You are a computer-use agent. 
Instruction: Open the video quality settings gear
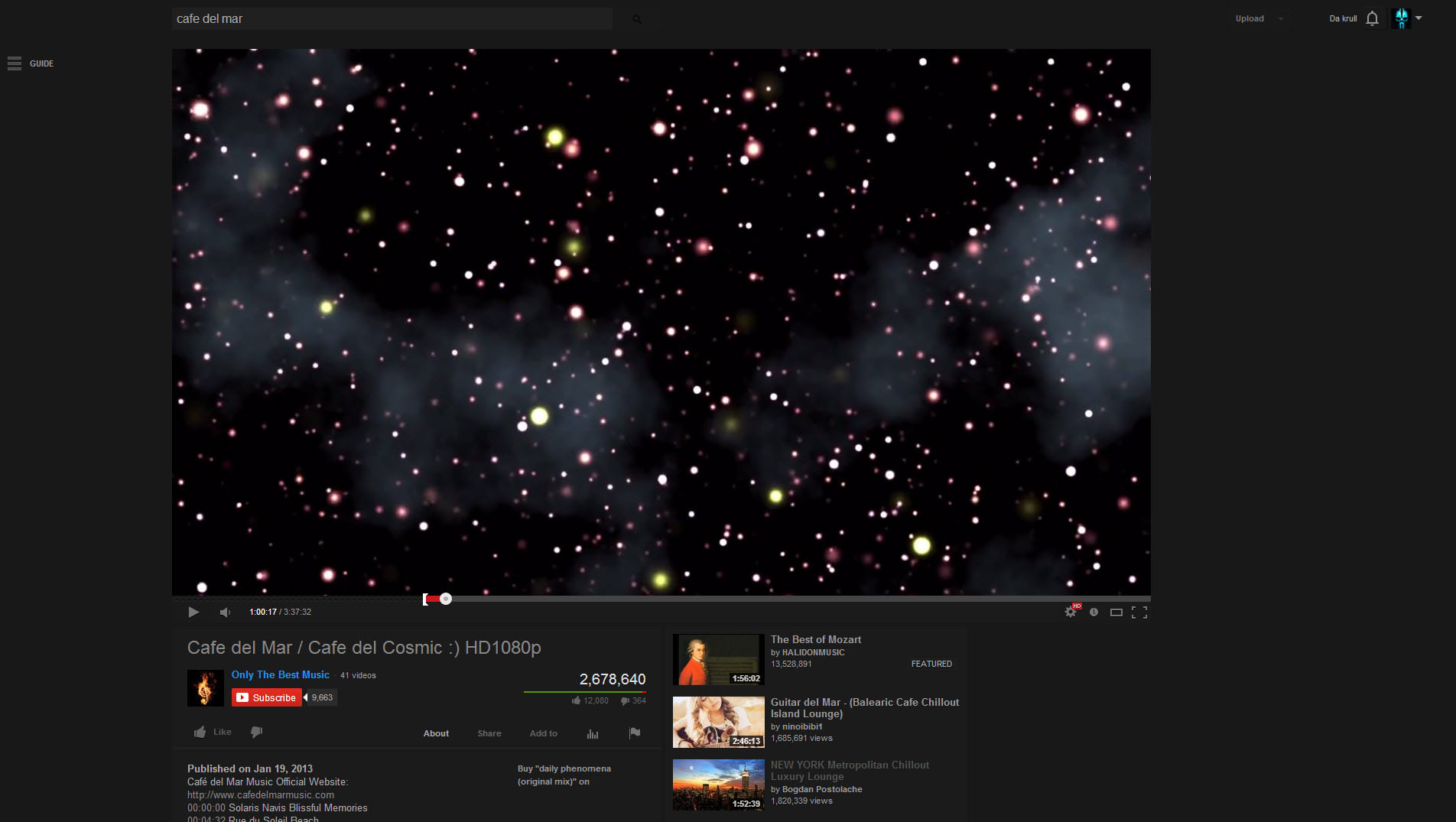1071,612
